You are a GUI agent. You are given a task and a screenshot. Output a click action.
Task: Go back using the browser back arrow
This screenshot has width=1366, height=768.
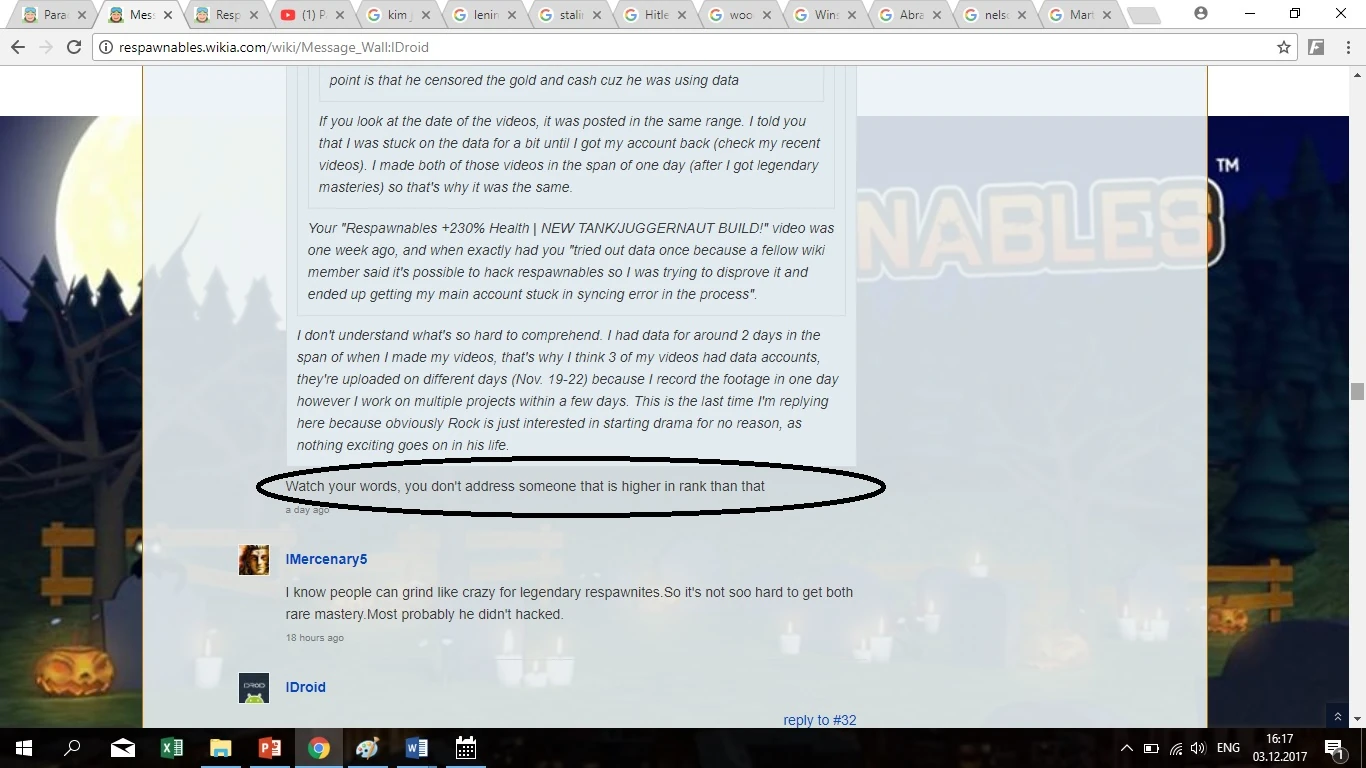click(x=18, y=47)
